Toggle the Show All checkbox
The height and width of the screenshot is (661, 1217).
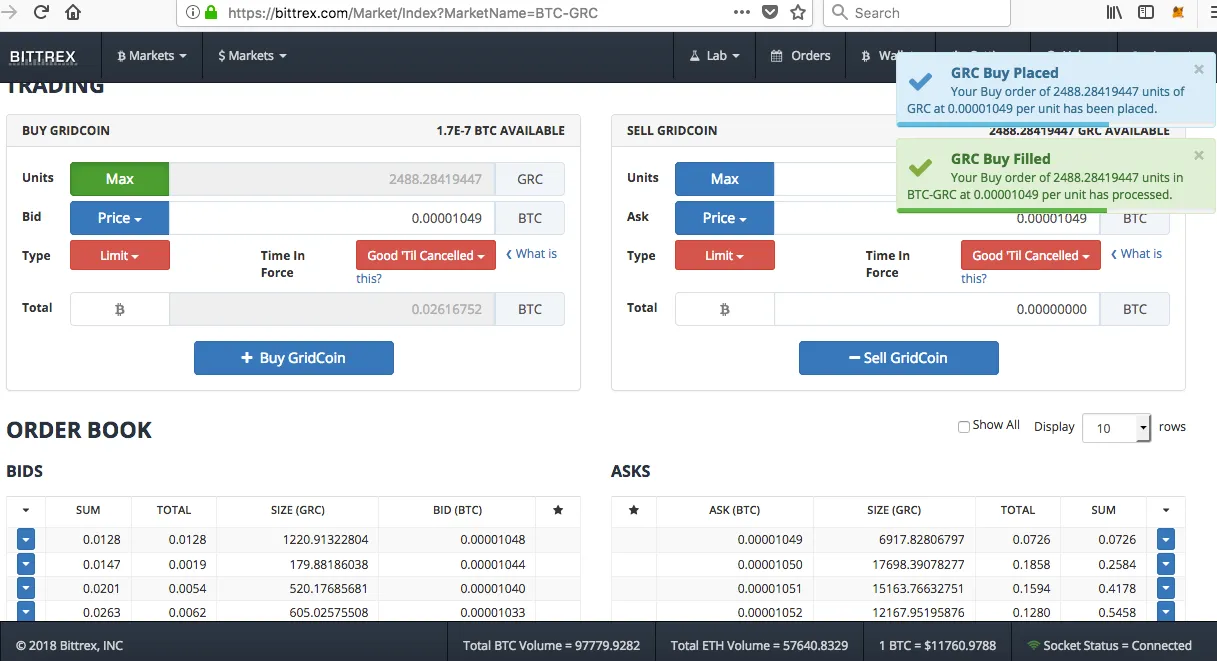pyautogui.click(x=964, y=426)
